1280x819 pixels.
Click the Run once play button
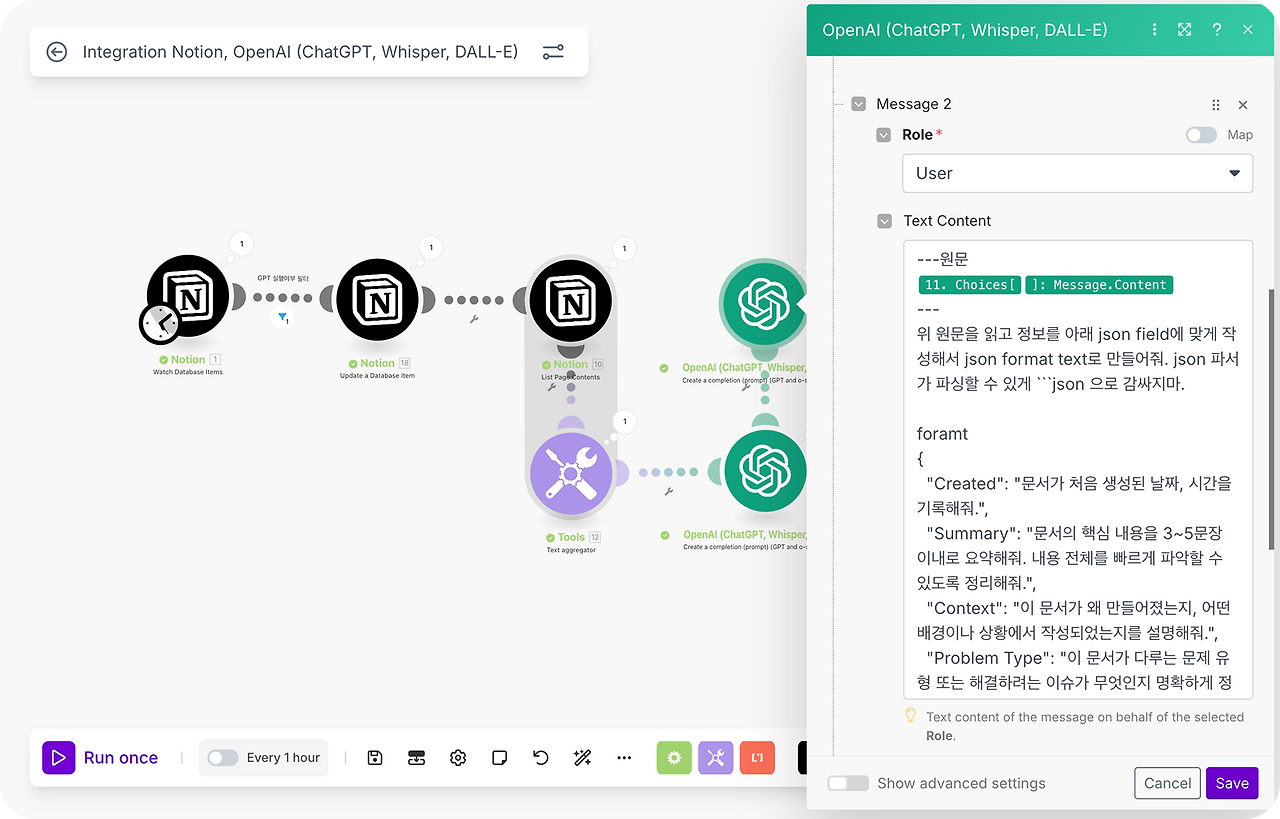click(59, 758)
